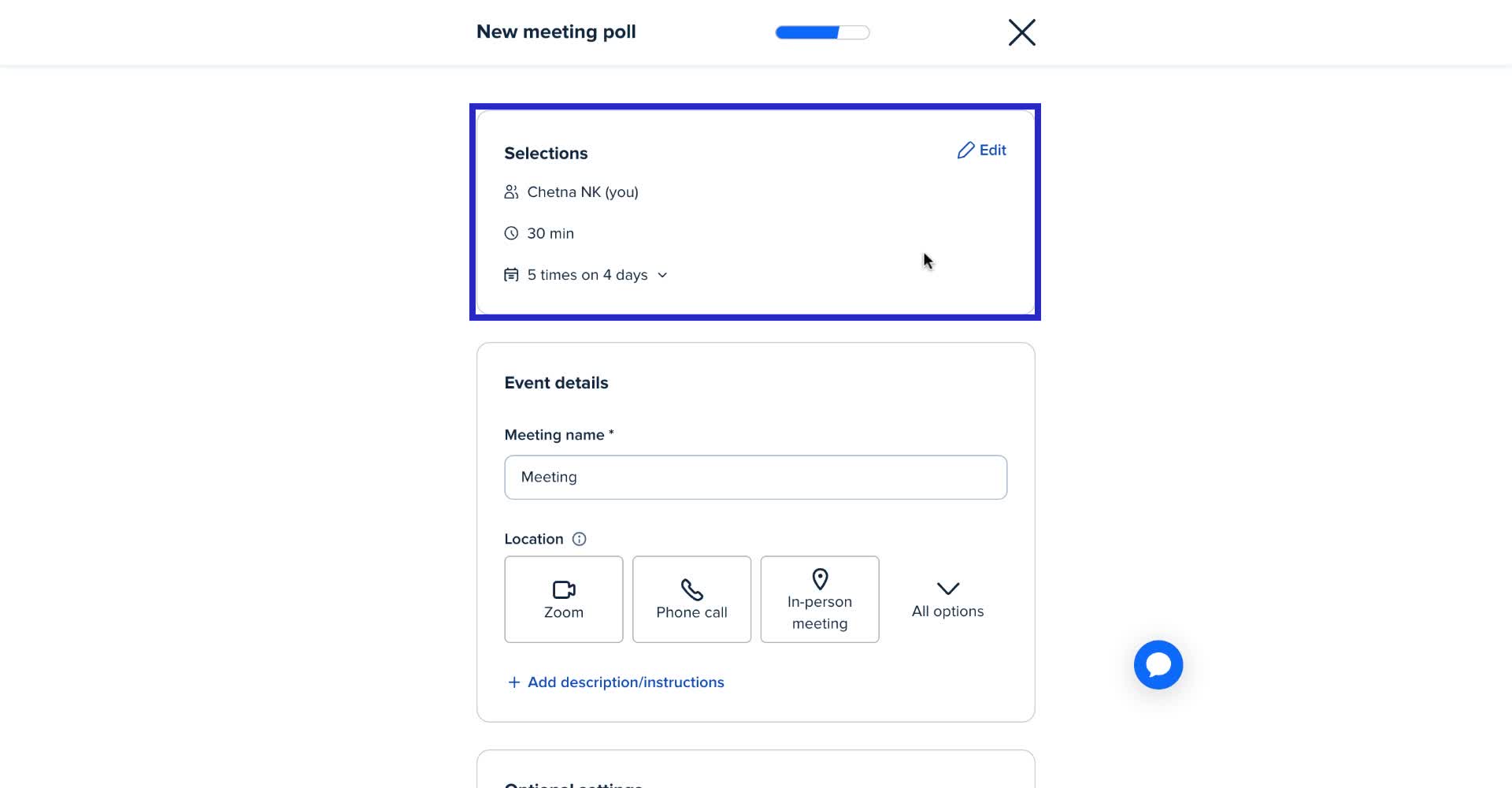This screenshot has height=788, width=1512.
Task: Click the 30 min duration row
Action: click(x=550, y=232)
